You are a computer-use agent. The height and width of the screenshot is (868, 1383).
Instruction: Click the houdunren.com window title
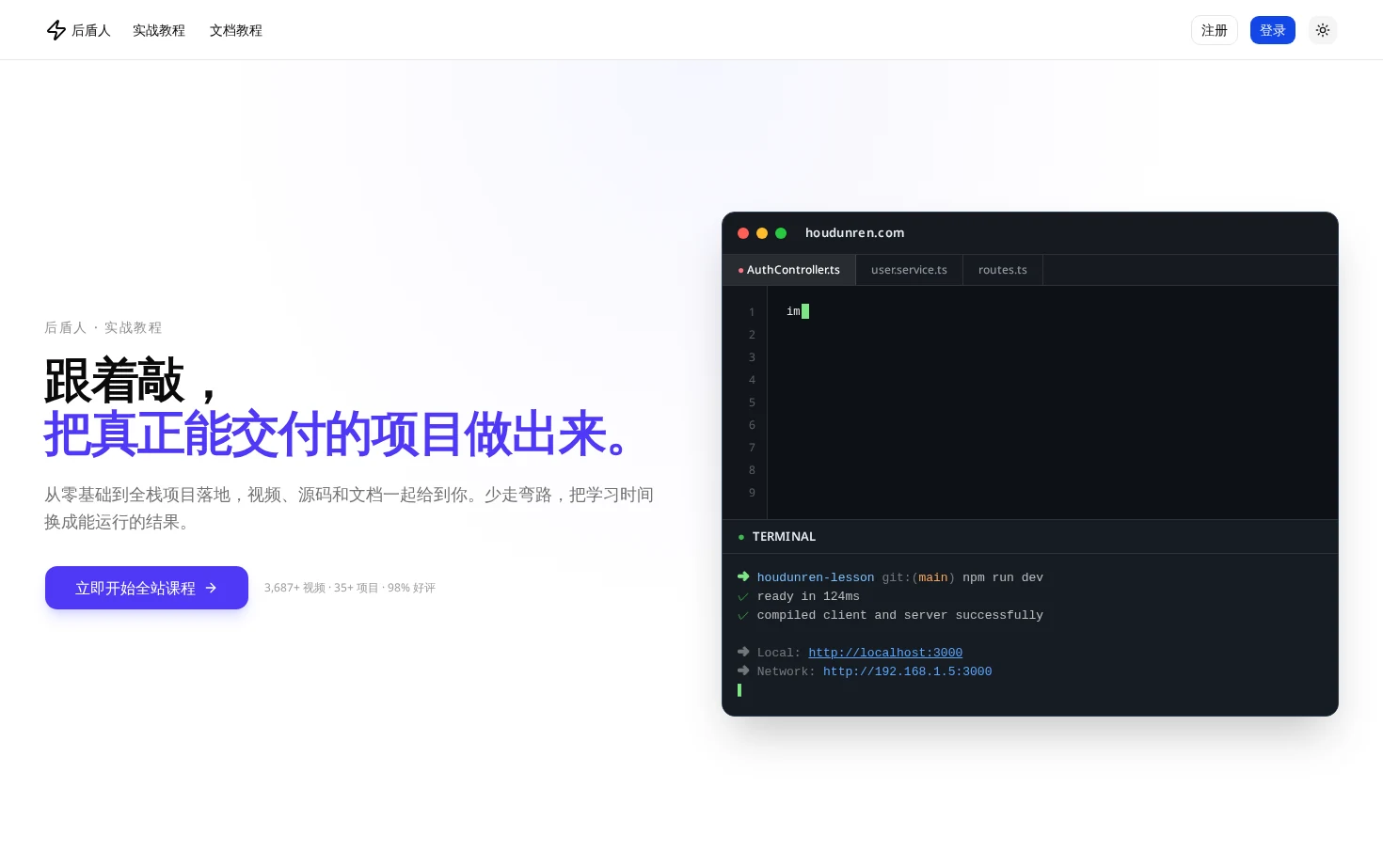pos(854,233)
